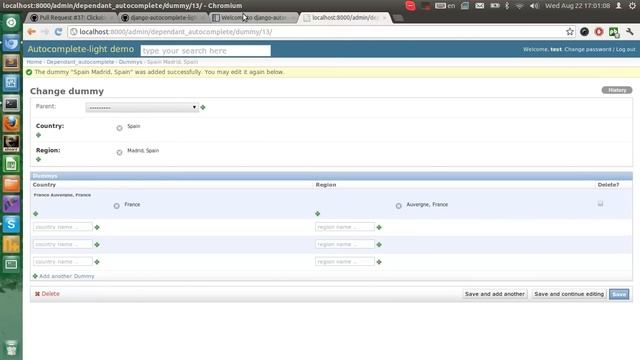The width and height of the screenshot is (640, 360).
Task: Click green plus below Auvergne region inline
Action: pos(318,214)
